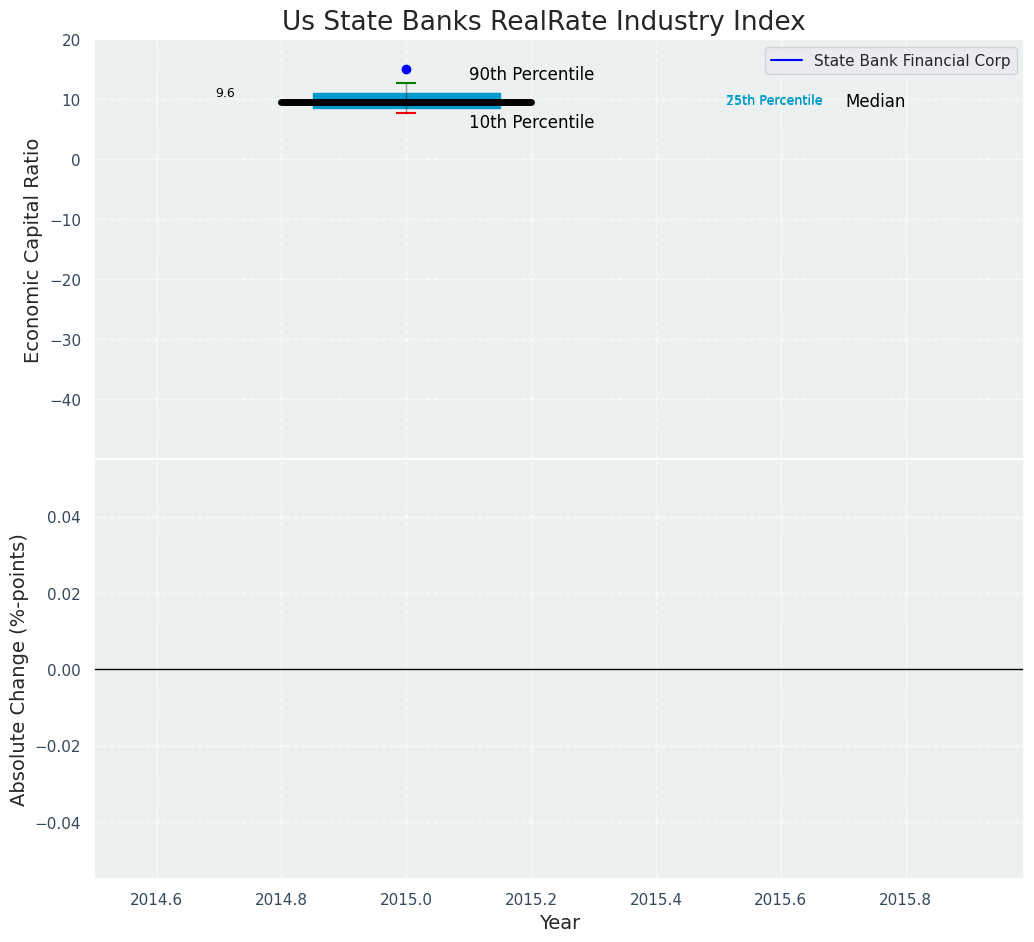This screenshot has height=942, width=1034.
Task: Click the chart title text
Action: [543, 21]
